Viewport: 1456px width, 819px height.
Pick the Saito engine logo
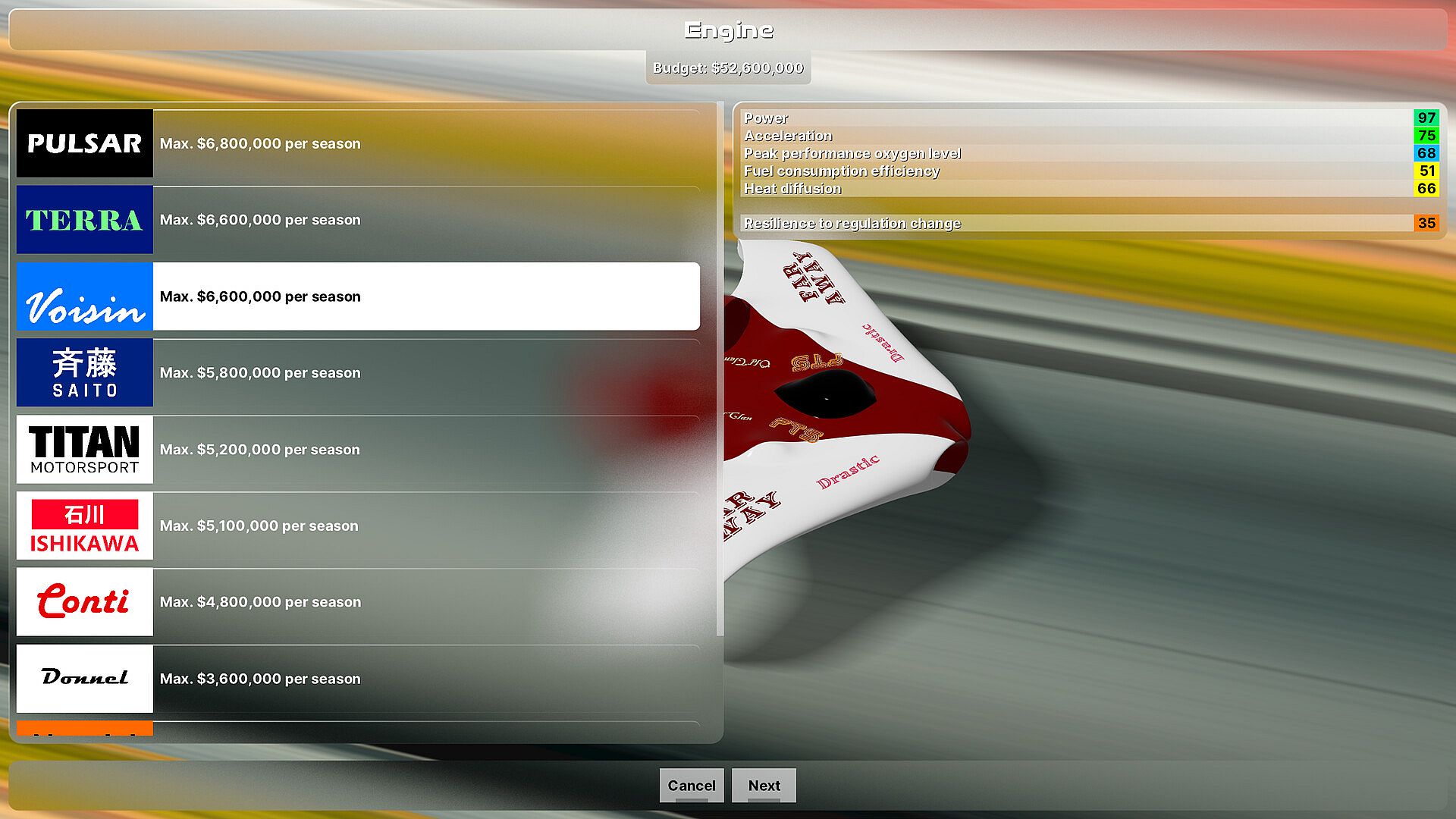coord(84,372)
